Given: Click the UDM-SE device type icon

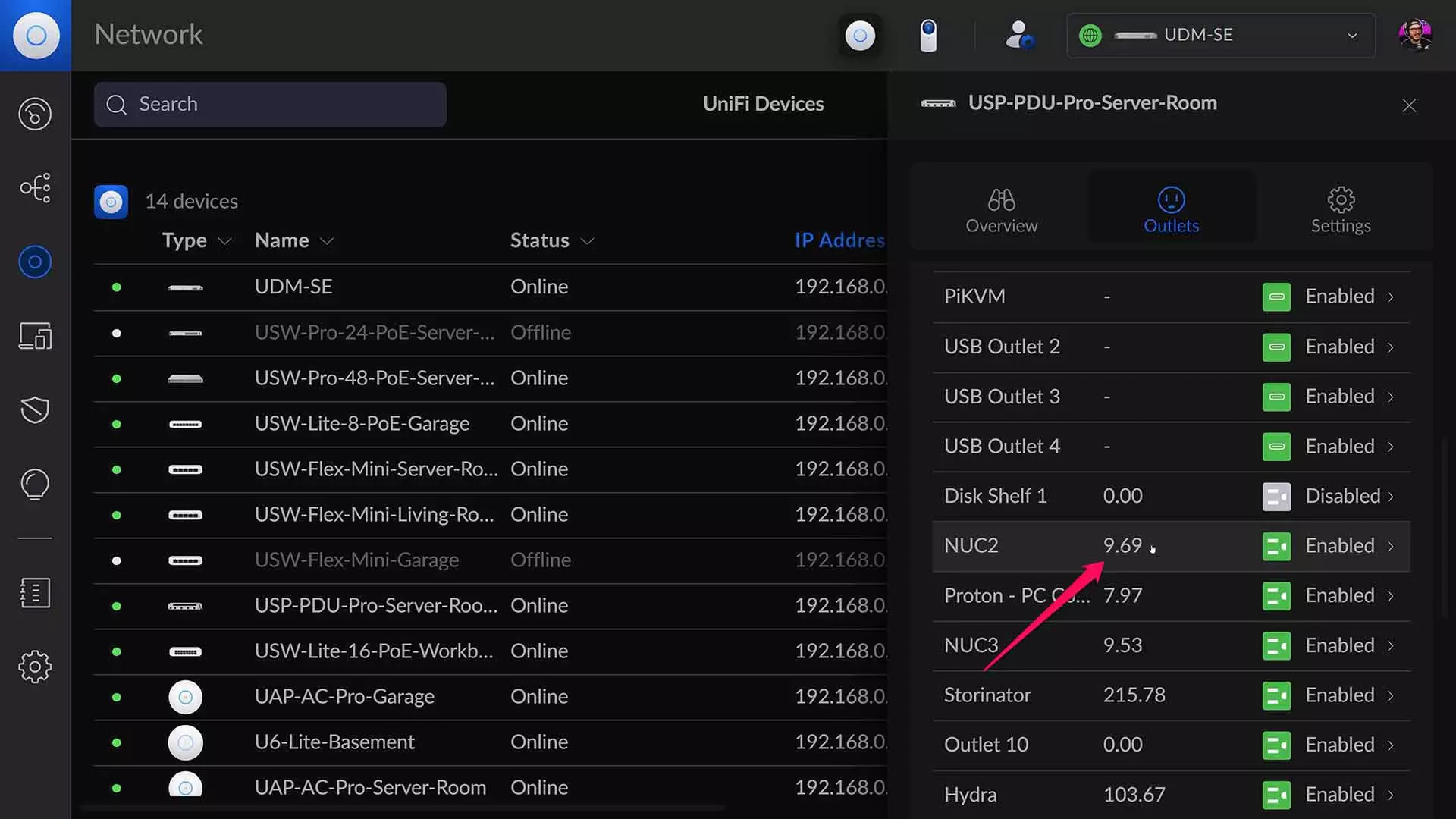Looking at the screenshot, I should tap(185, 287).
